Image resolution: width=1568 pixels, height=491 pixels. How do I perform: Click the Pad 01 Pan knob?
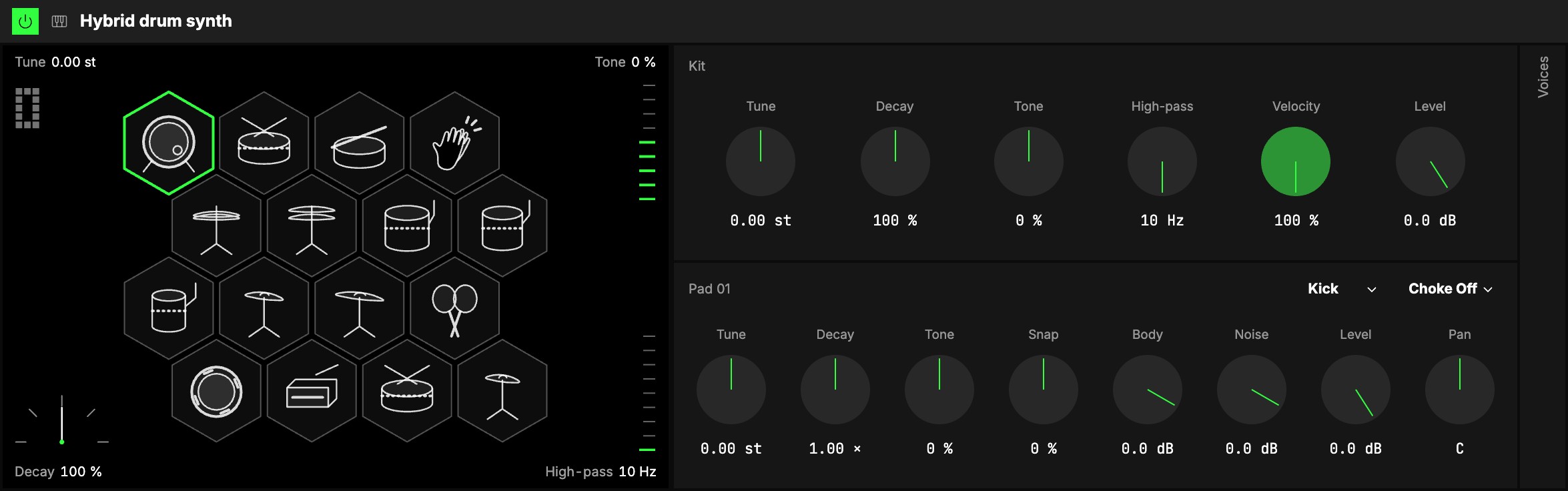(1460, 390)
